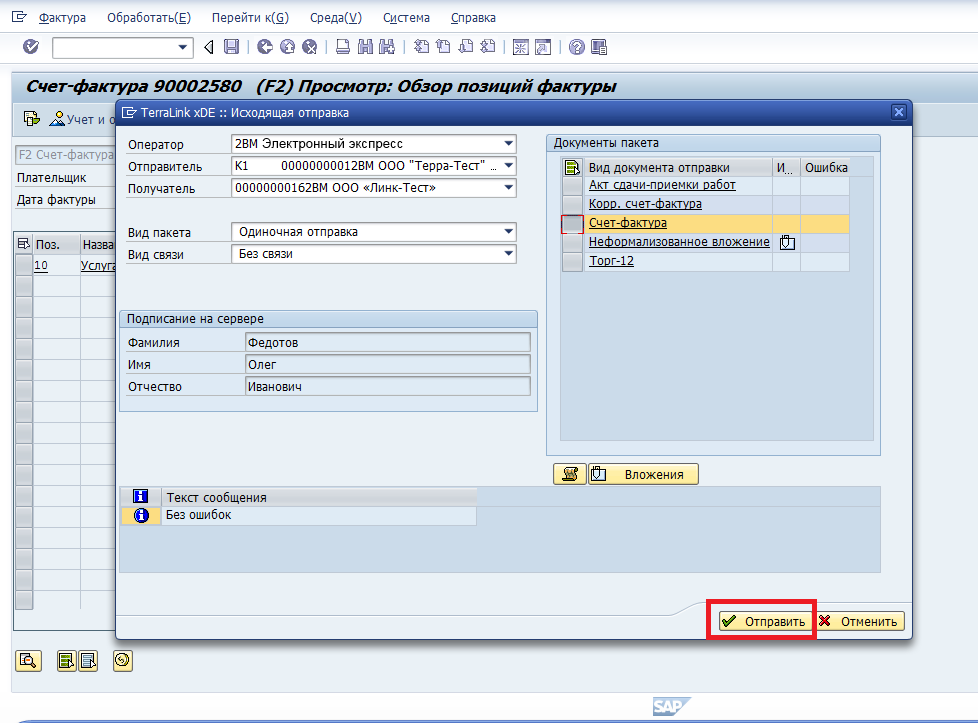Open the Торг-12 link
The image size is (978, 723).
click(x=611, y=261)
